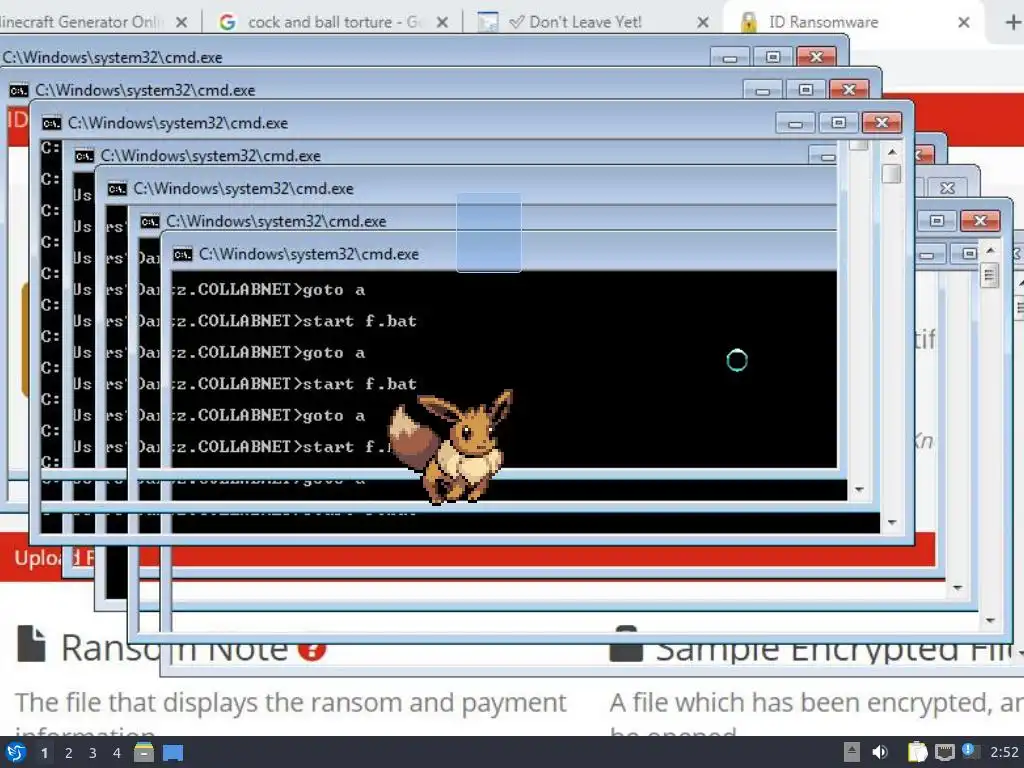
Task: Open the clipboard manager tray icon
Action: point(918,752)
